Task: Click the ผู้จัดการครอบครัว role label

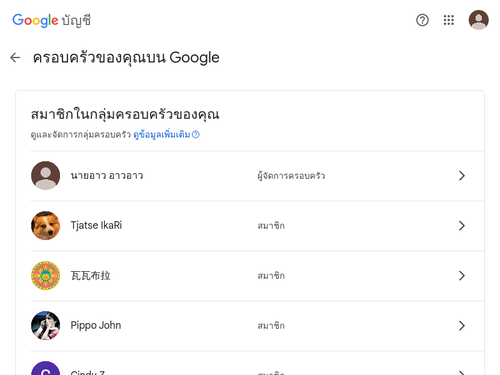Action: pyautogui.click(x=291, y=176)
